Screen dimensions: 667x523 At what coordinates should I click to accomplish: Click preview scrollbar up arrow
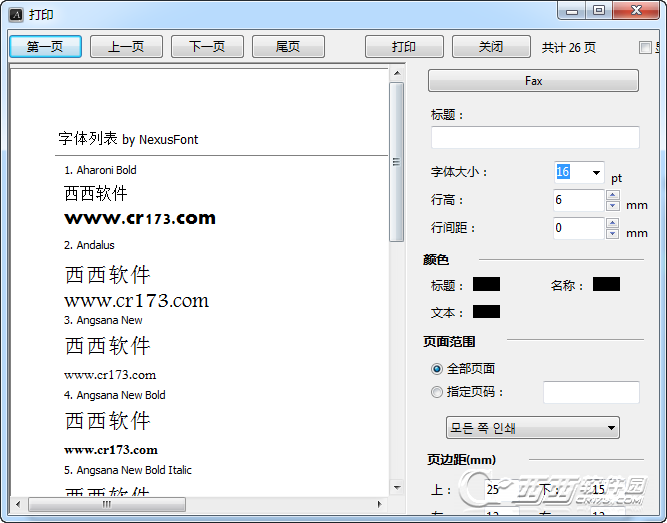397,73
